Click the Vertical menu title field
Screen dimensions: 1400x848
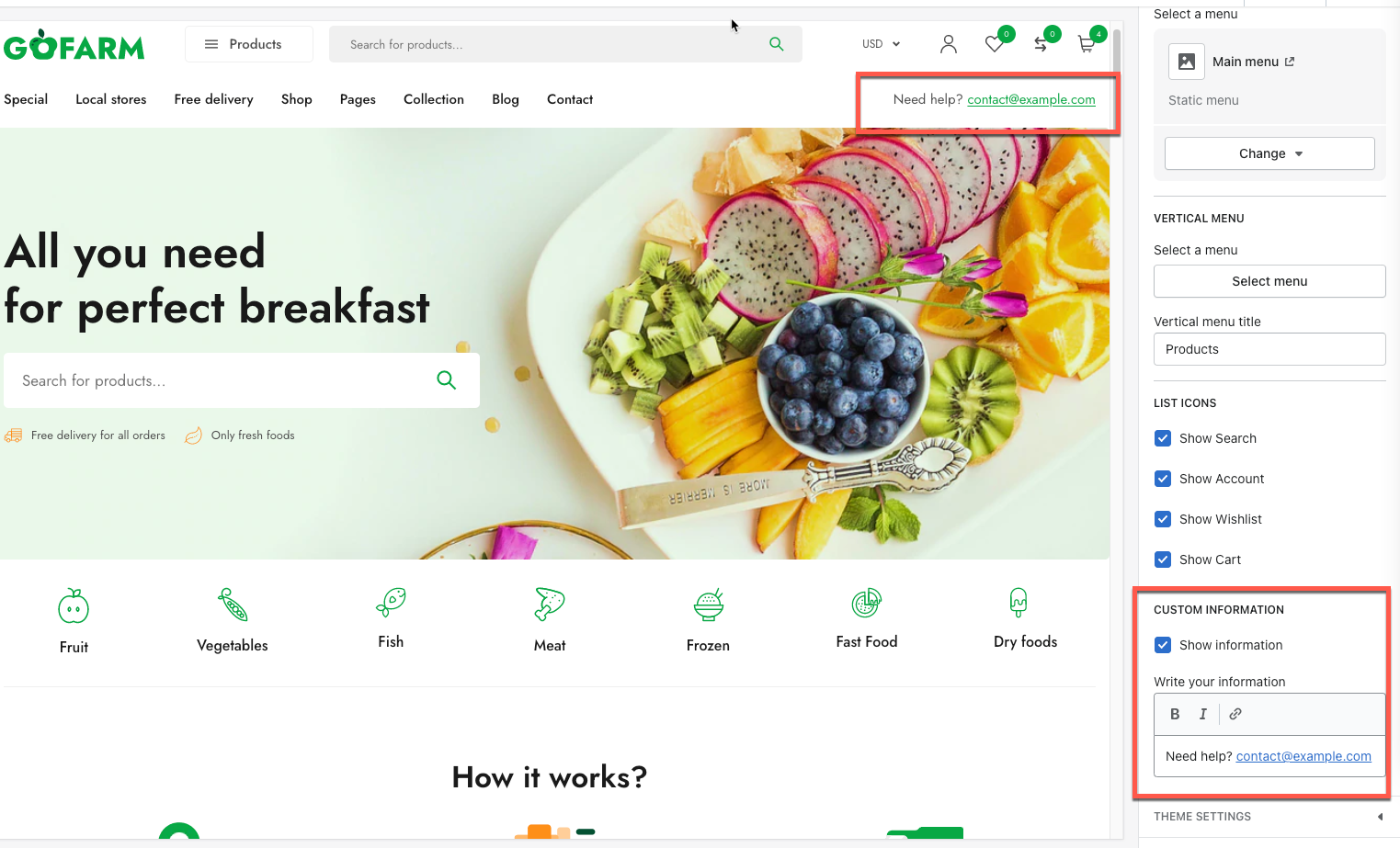coord(1269,349)
